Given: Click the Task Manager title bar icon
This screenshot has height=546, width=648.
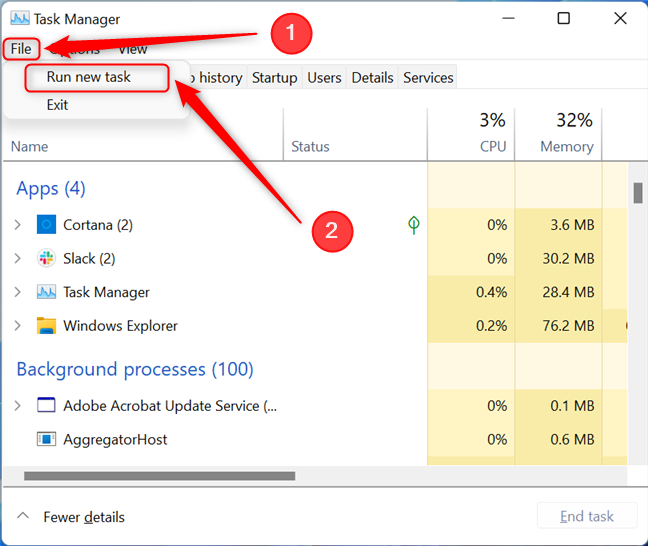Looking at the screenshot, I should point(20,19).
